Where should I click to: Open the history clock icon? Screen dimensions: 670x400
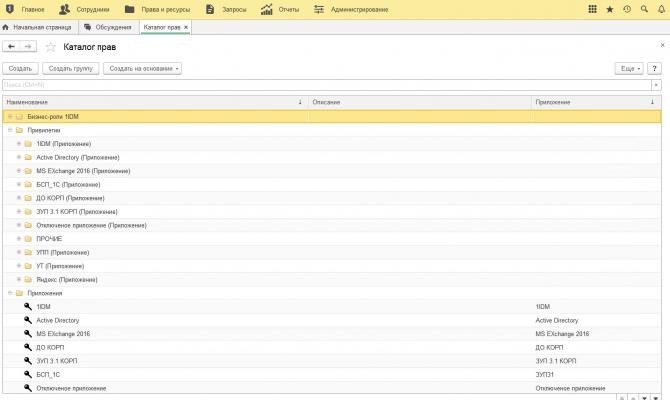pos(627,9)
